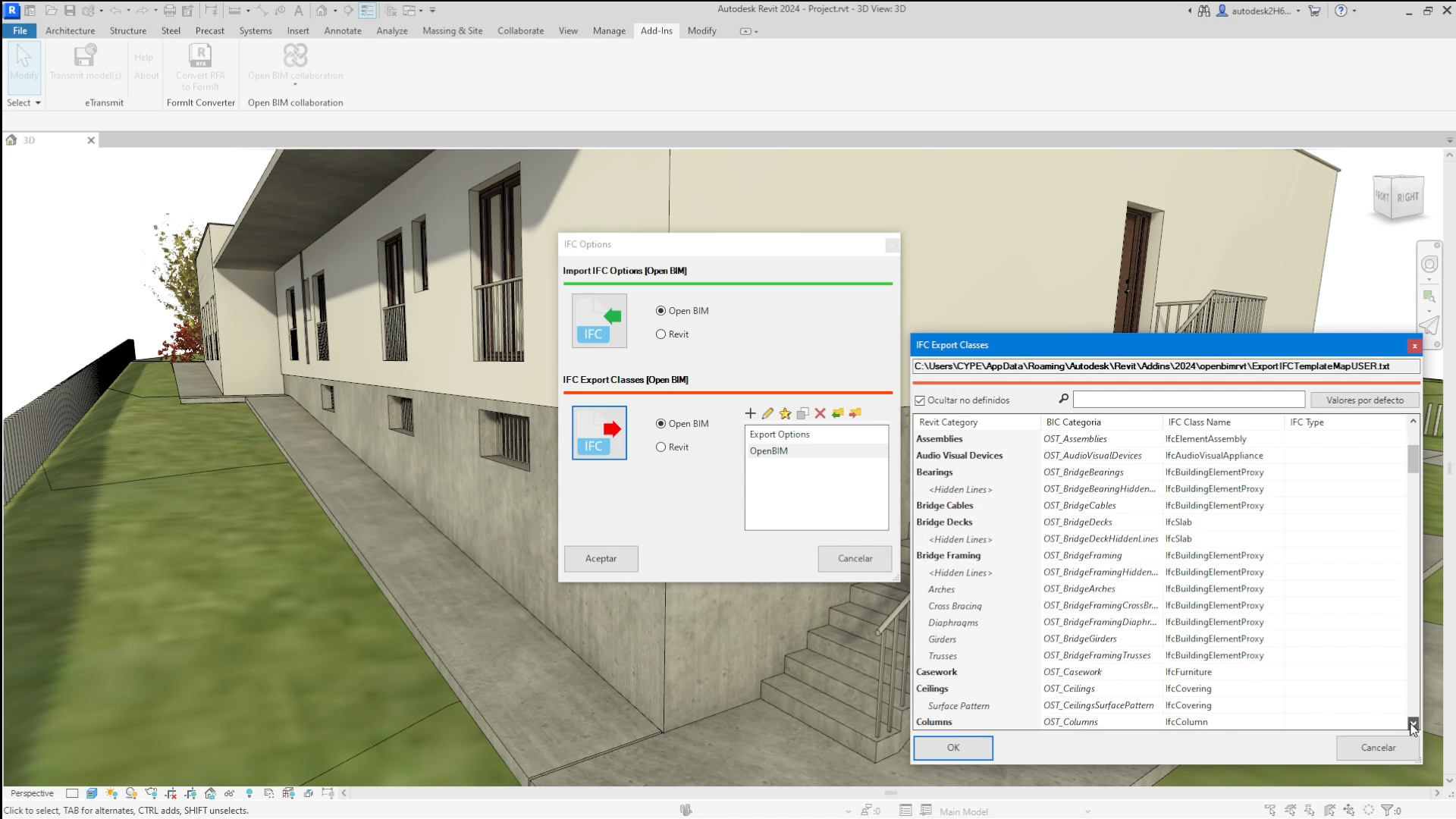Activate the Shadows toggle in view controls
This screenshot has width=1456, height=819.
[131, 793]
